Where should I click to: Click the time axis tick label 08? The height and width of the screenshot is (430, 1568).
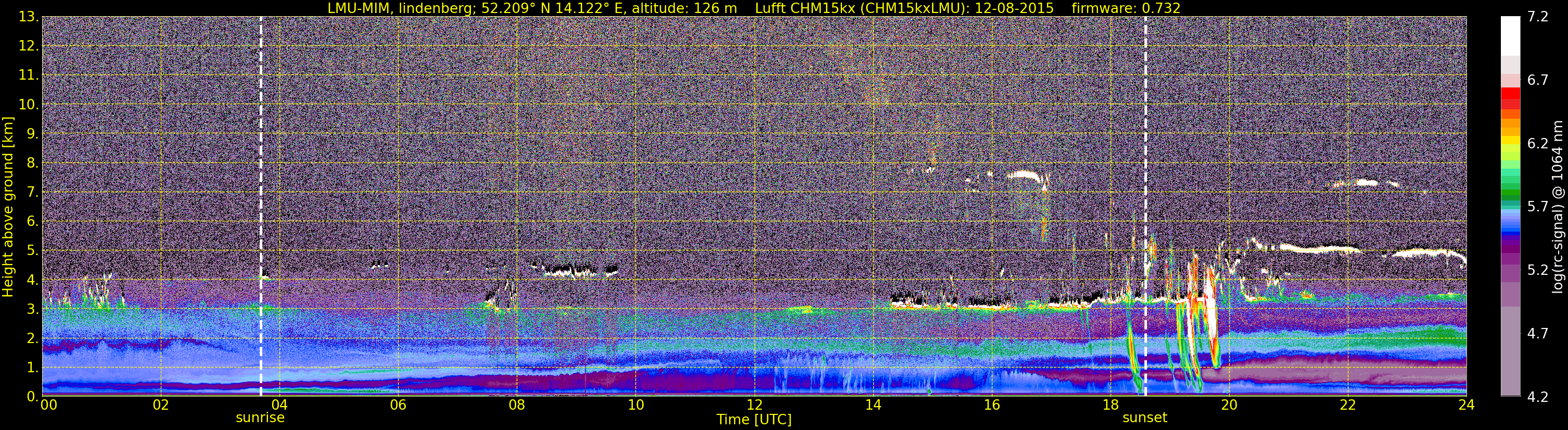pyautogui.click(x=517, y=405)
